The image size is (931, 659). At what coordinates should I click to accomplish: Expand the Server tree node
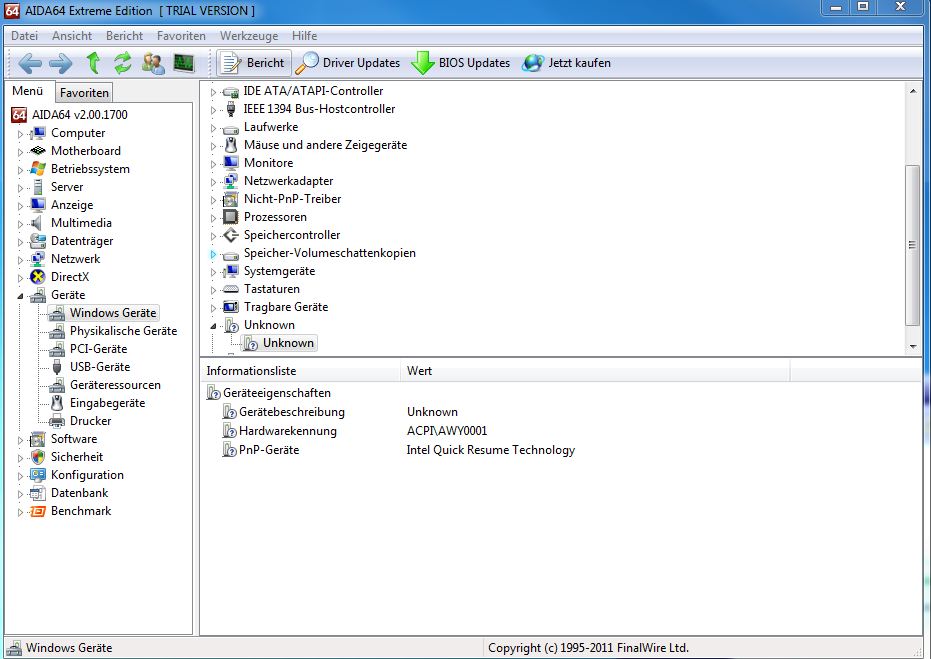20,188
